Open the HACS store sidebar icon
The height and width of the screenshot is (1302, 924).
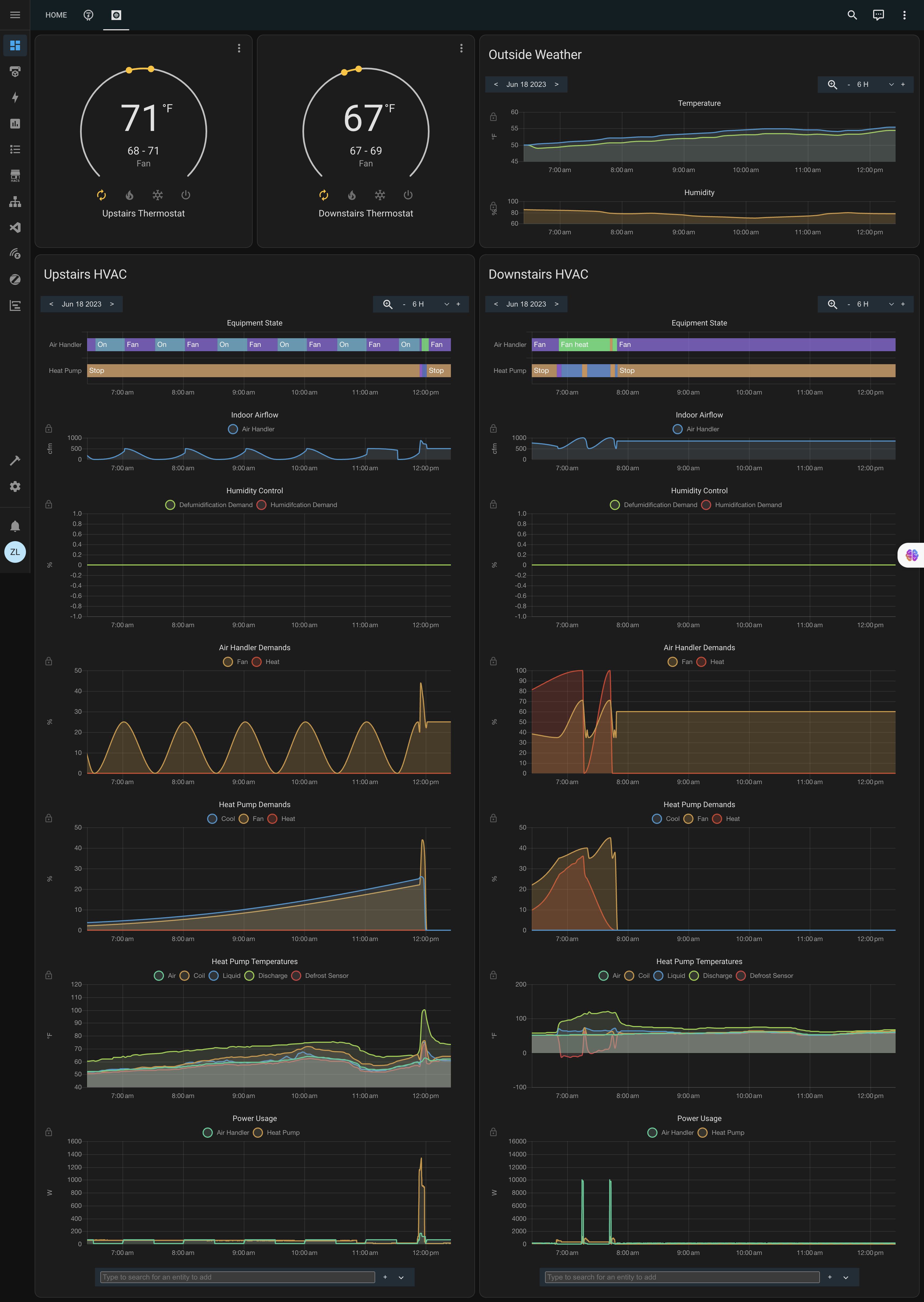pyautogui.click(x=15, y=175)
